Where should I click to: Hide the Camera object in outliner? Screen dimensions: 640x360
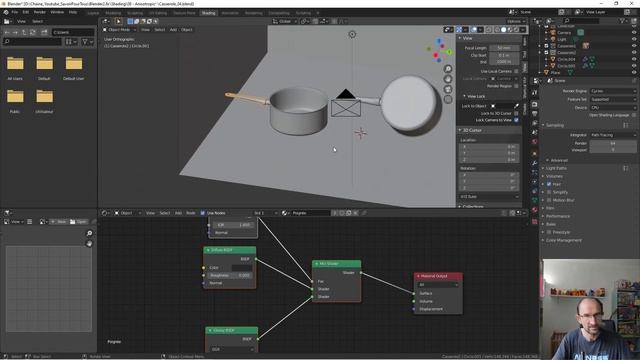point(634,33)
